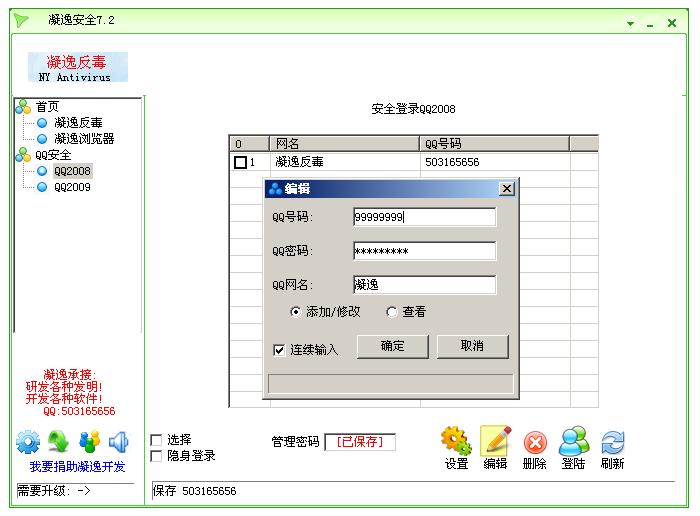Click the 需要升级: -> status text
Screen dimensions: 700x516
(x=54, y=491)
